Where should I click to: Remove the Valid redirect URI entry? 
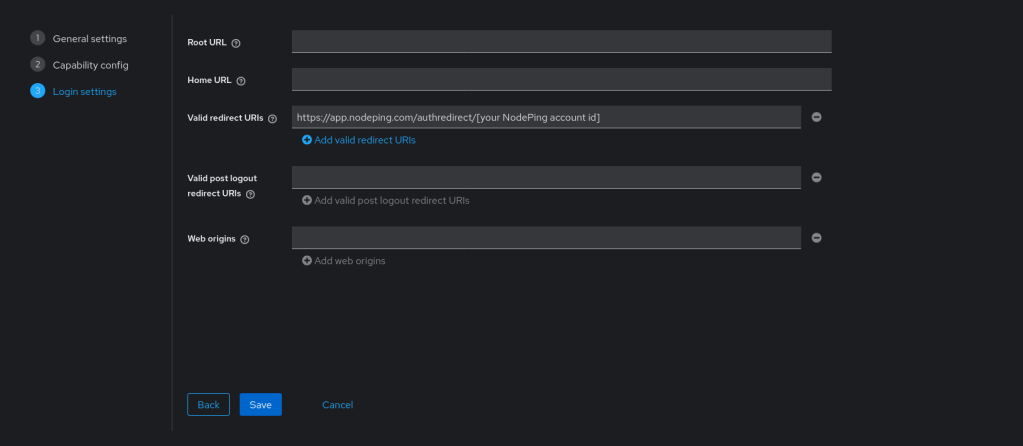(x=816, y=117)
